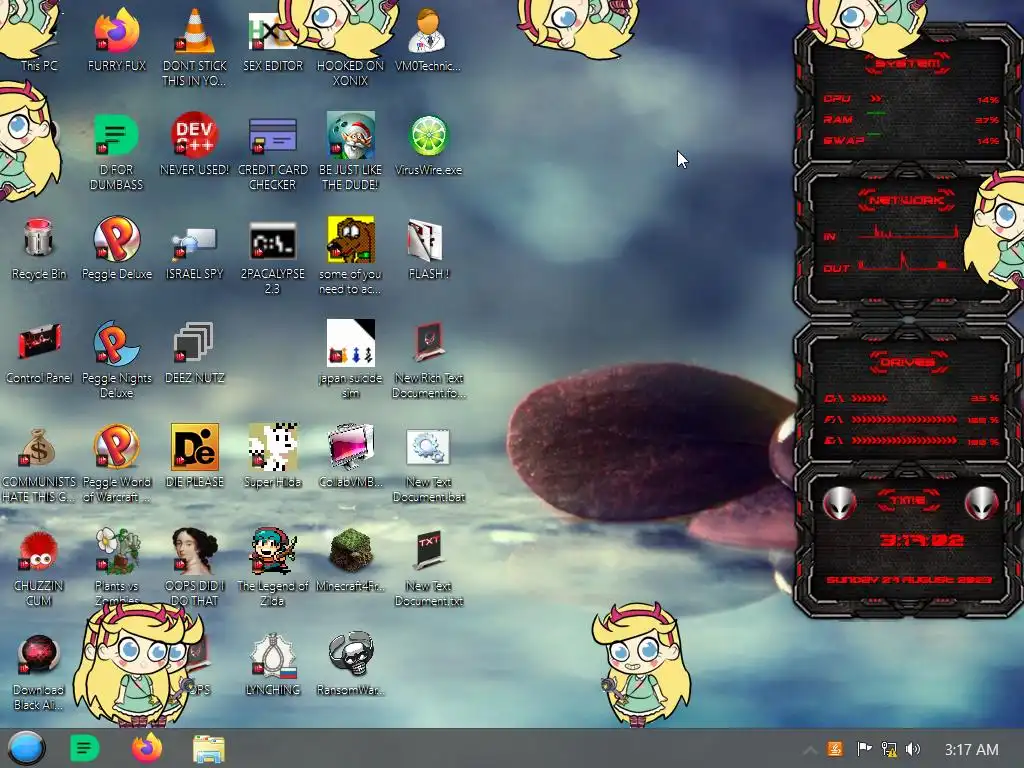Launch Peggle Deluxe

point(116,239)
